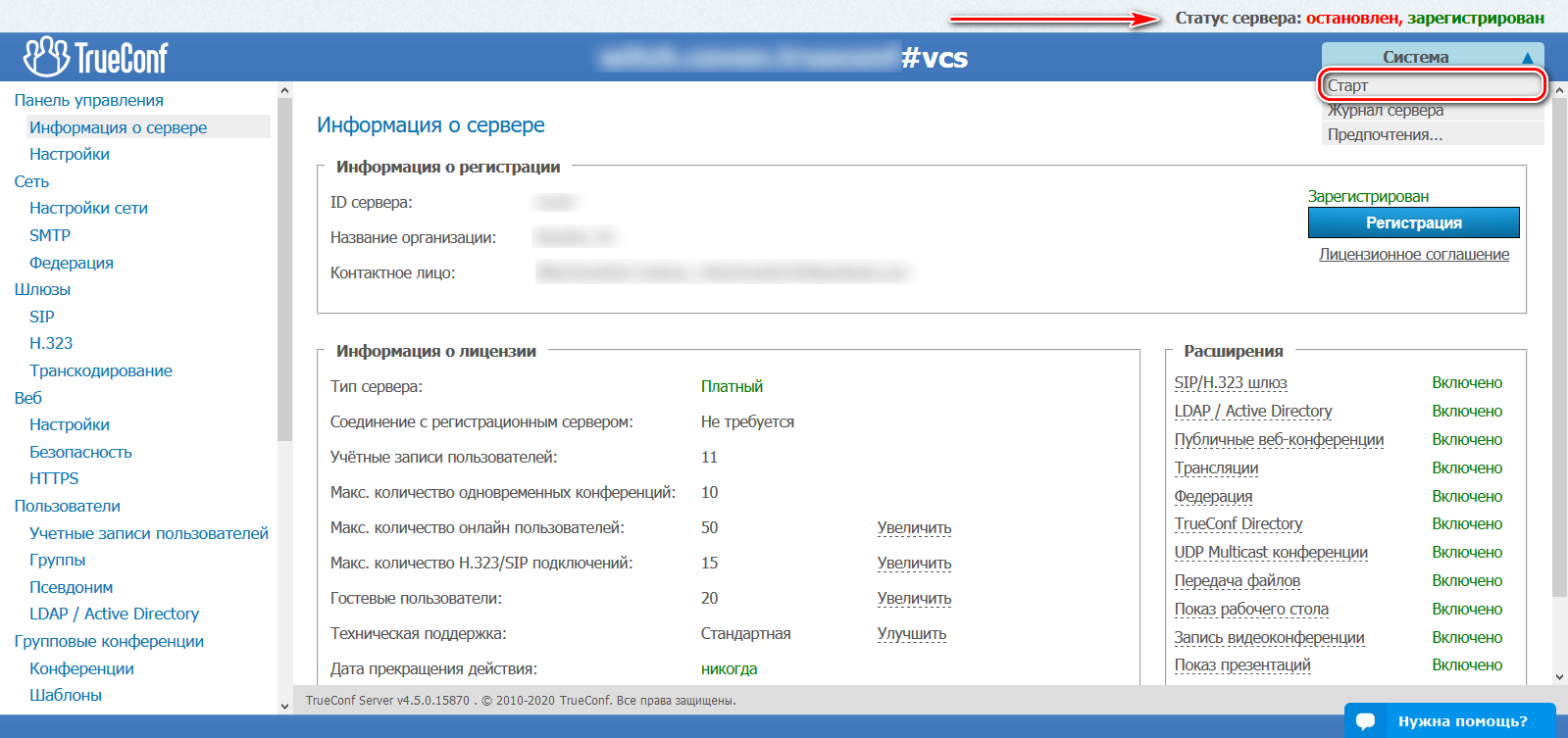Open the Сеть section in the sidebar
This screenshot has width=1568, height=738.
[x=31, y=181]
